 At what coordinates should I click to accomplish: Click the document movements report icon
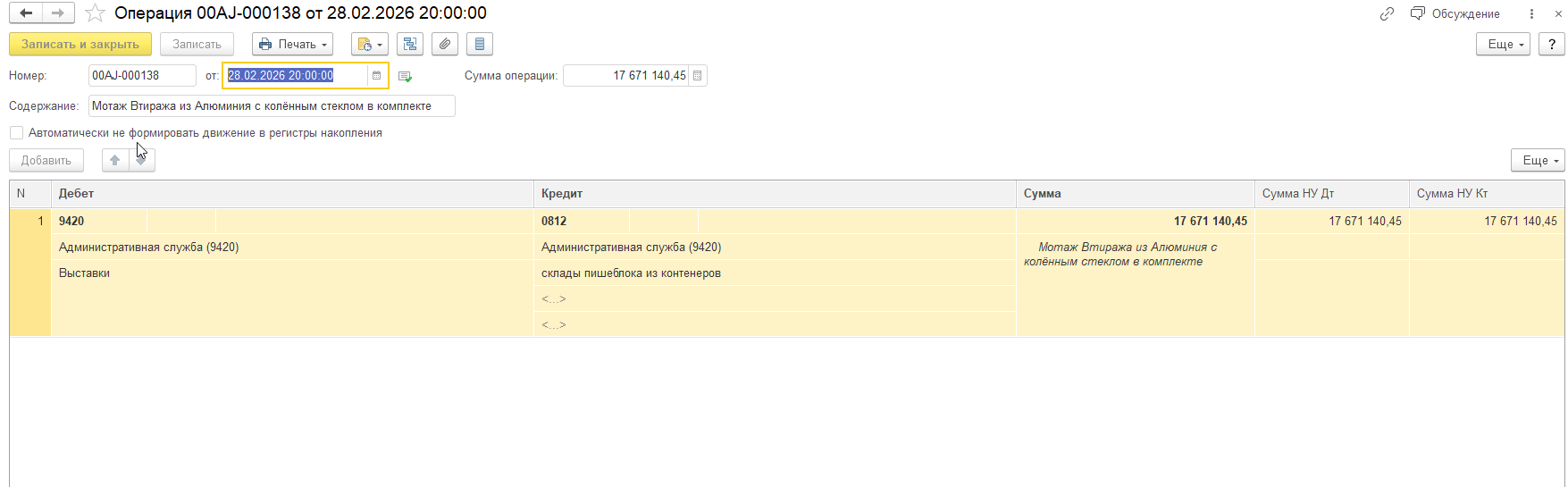480,44
